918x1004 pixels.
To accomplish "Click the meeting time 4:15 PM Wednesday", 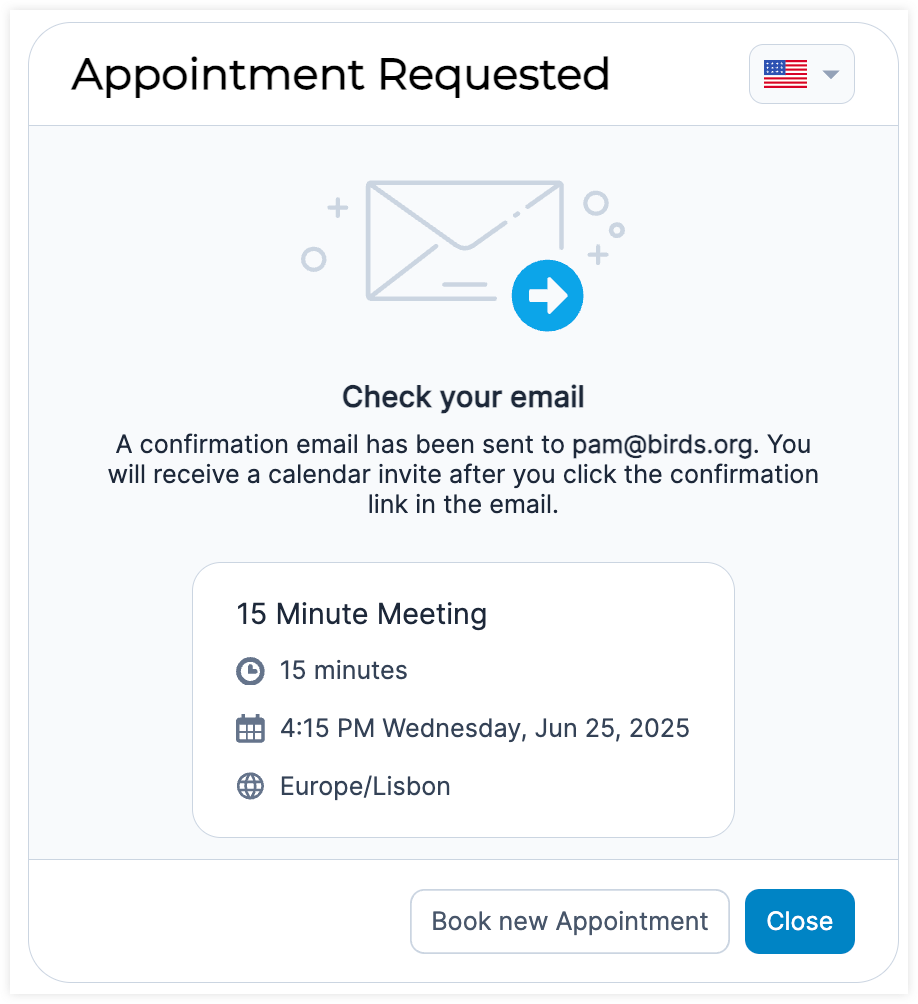I will [484, 729].
